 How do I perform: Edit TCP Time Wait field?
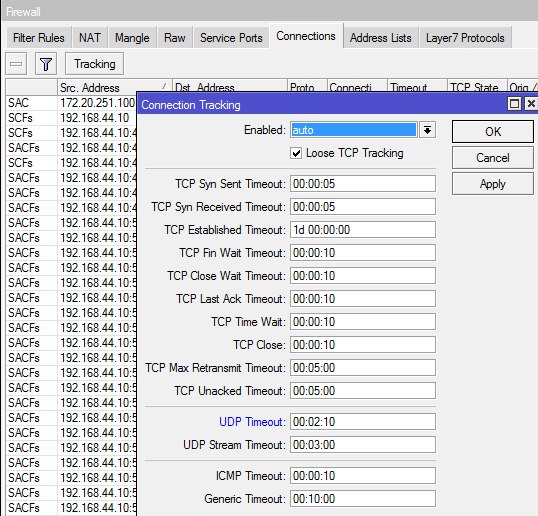point(363,322)
